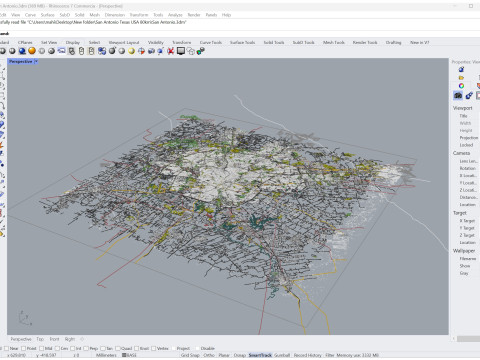Viewport: 480px width, 360px height.
Task: Click the dark gray sphere icon left of the highlighted toolbar icon
Action: coord(51,51)
